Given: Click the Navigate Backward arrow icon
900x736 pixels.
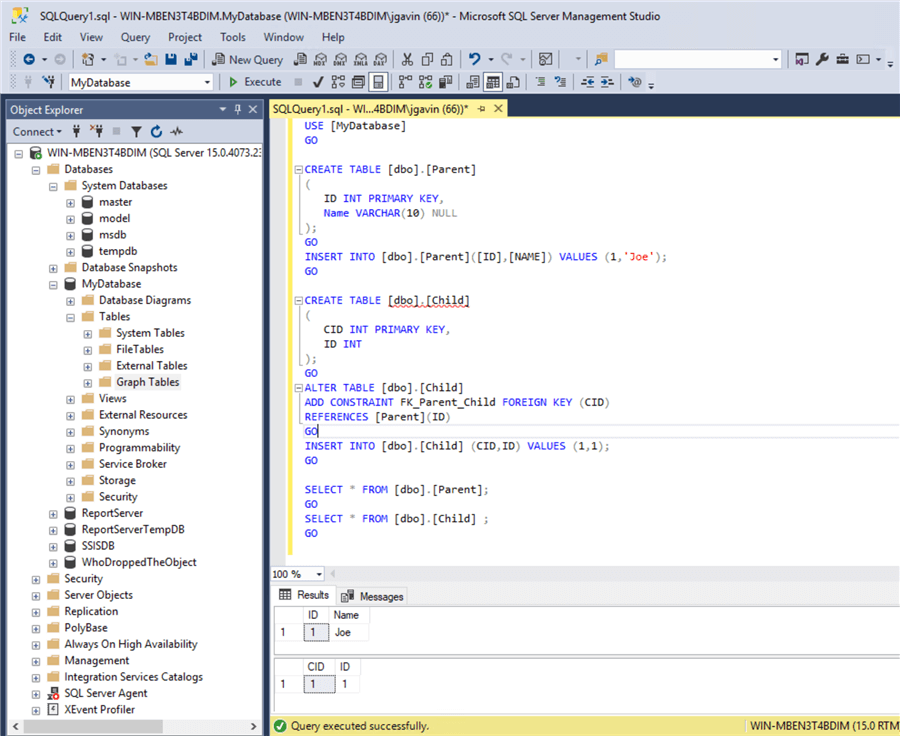Looking at the screenshot, I should click(29, 59).
